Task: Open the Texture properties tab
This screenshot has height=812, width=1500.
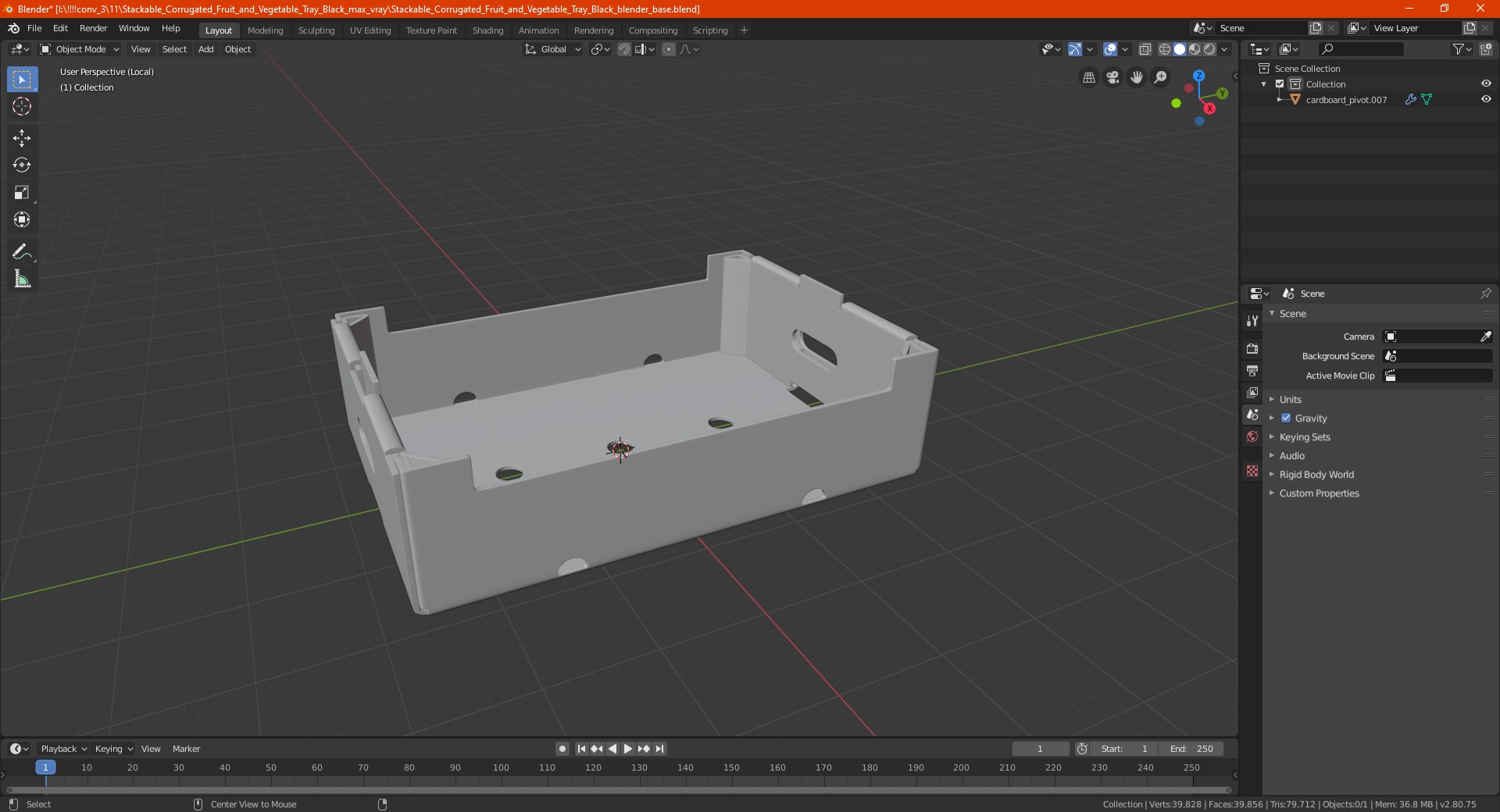Action: [1252, 471]
